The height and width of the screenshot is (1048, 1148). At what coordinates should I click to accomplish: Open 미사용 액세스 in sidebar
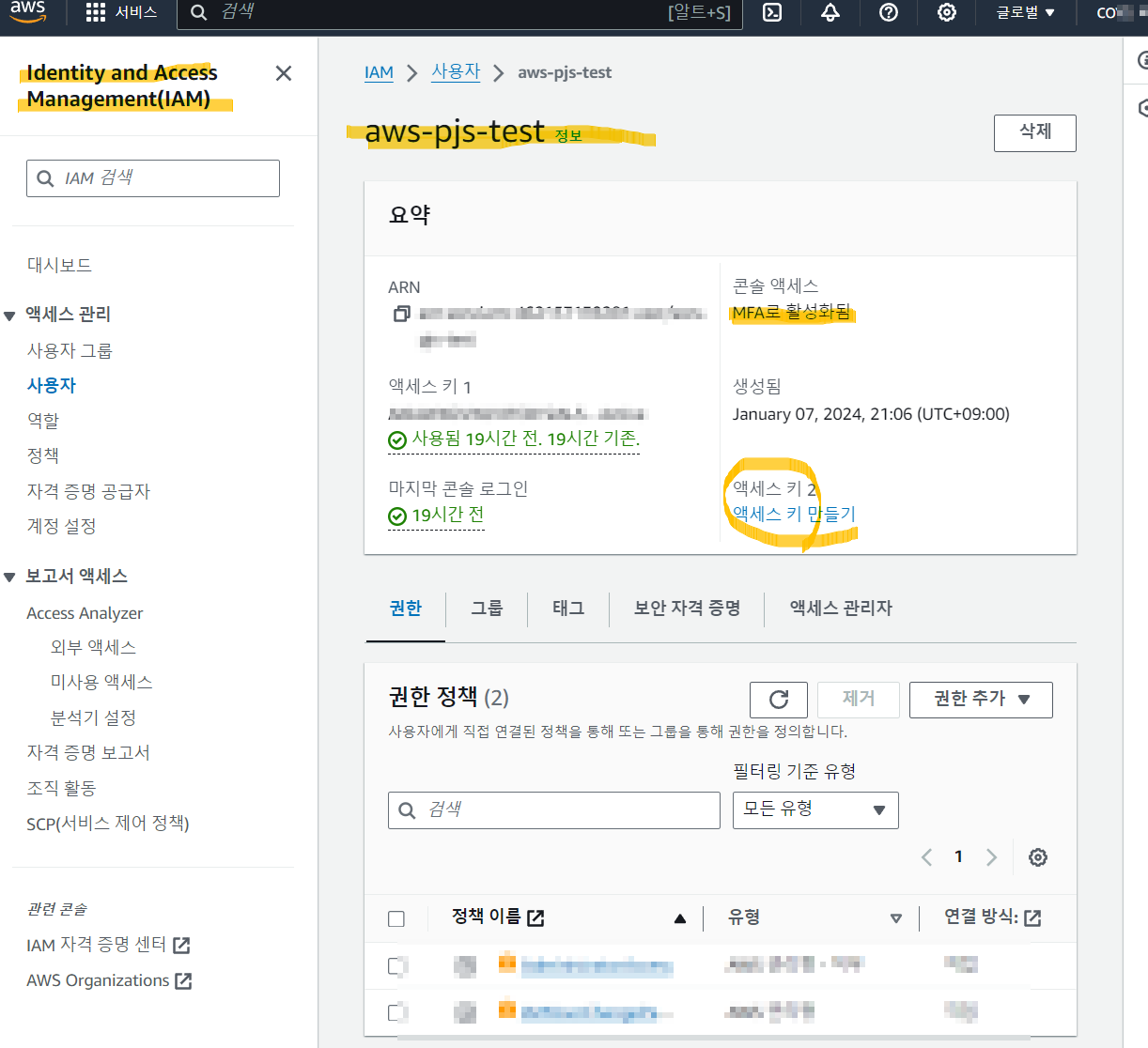[101, 683]
